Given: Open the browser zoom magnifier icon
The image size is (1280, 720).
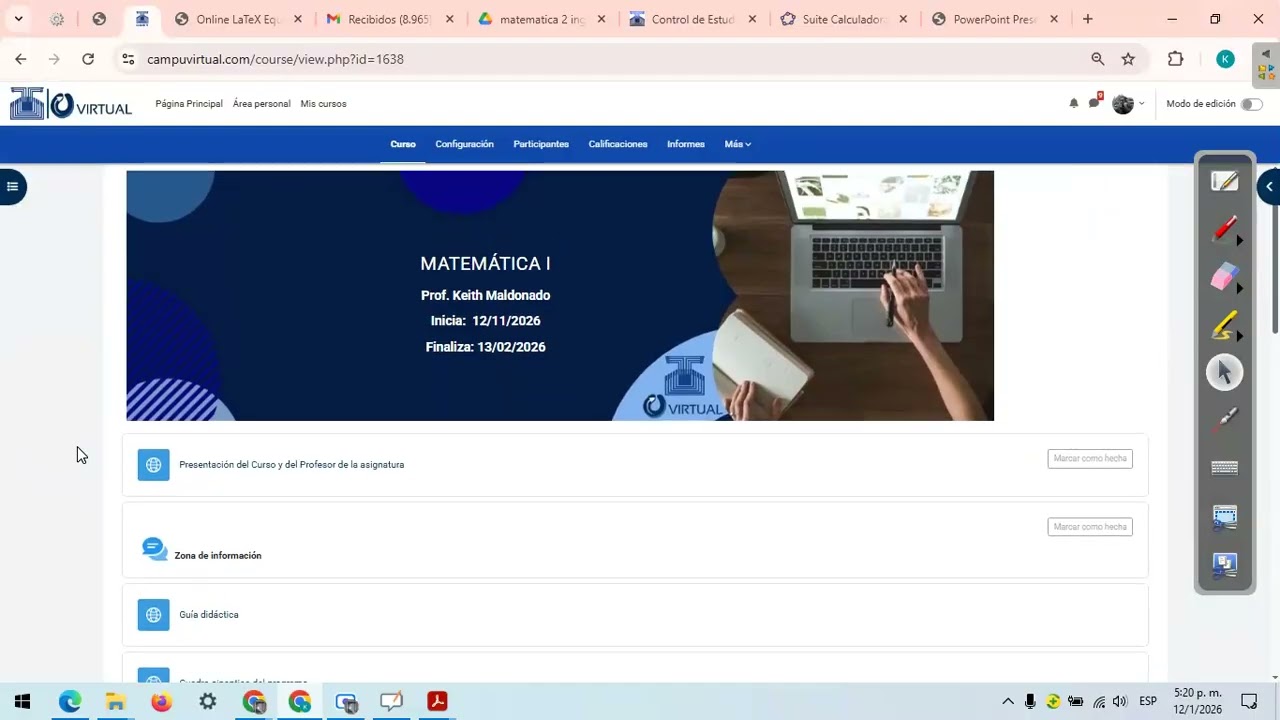Looking at the screenshot, I should tap(1098, 59).
